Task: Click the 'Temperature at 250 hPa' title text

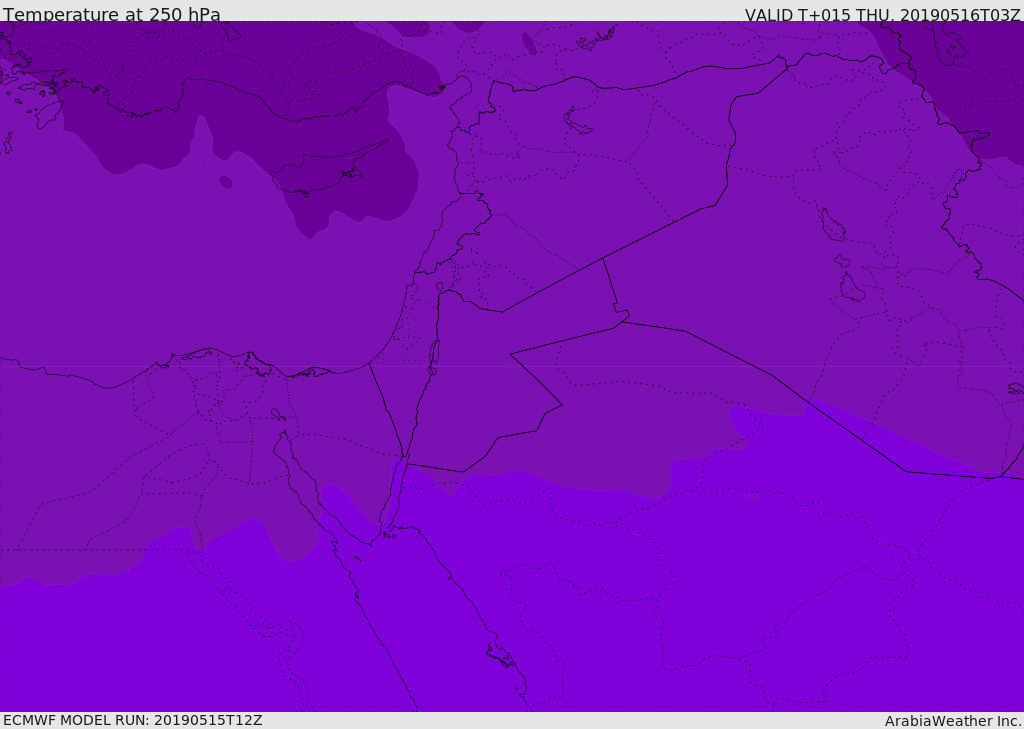Action: (112, 14)
